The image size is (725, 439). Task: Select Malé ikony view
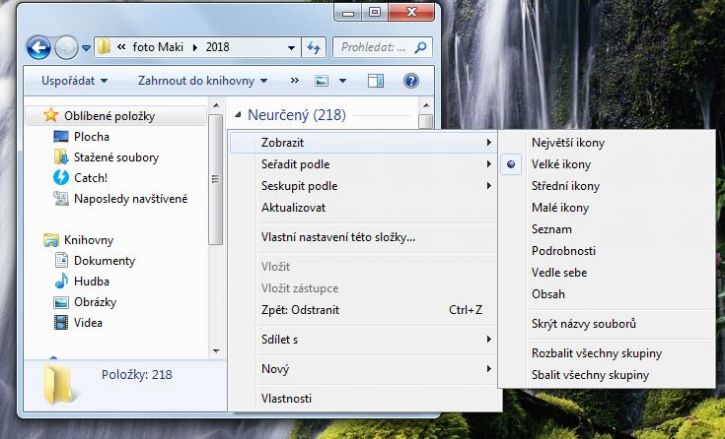607,208
